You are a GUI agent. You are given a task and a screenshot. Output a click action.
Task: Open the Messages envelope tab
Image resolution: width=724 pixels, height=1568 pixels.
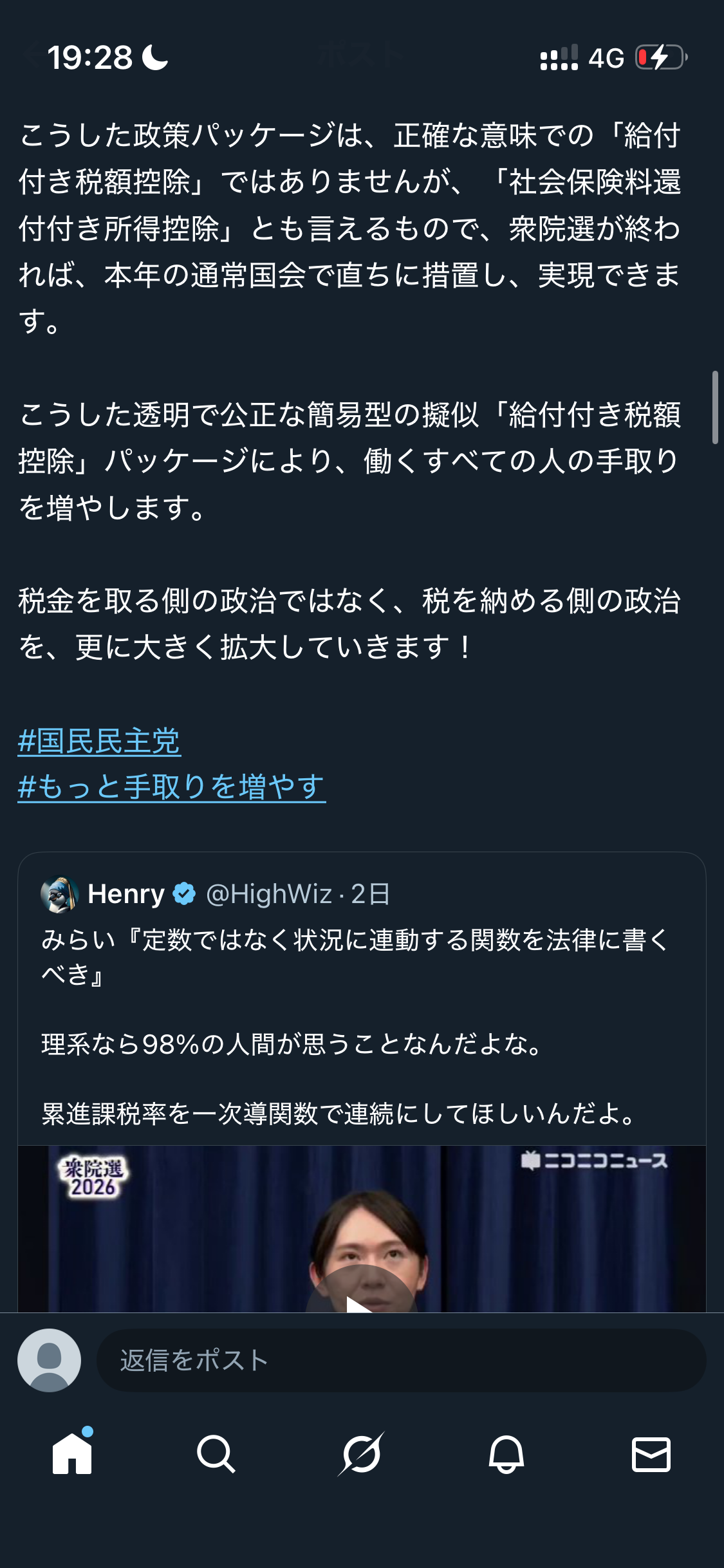651,1454
